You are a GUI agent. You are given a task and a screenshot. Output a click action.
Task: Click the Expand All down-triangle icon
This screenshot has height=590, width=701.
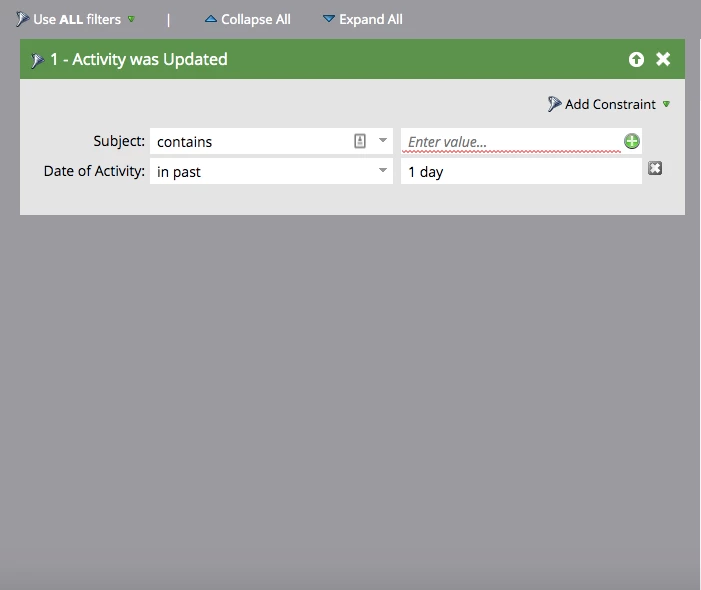(329, 19)
